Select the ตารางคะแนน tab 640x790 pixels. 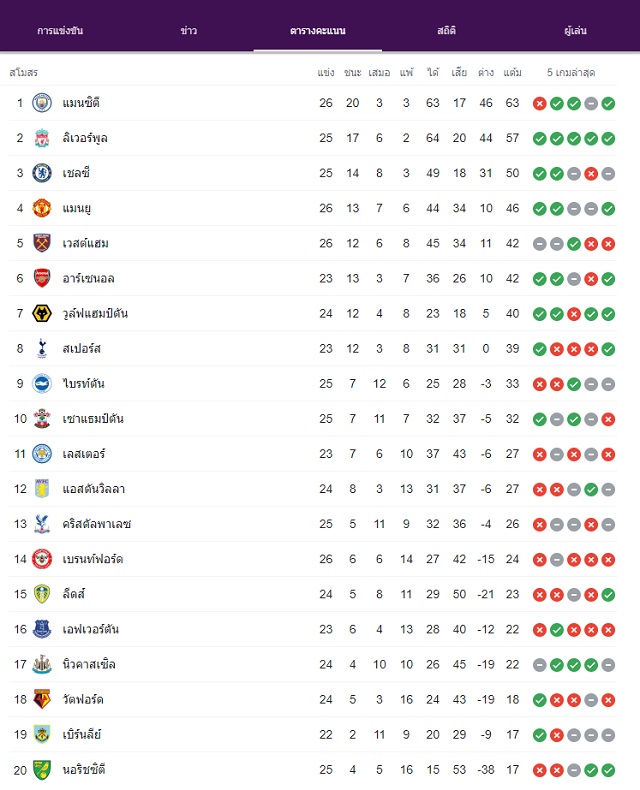click(x=317, y=31)
